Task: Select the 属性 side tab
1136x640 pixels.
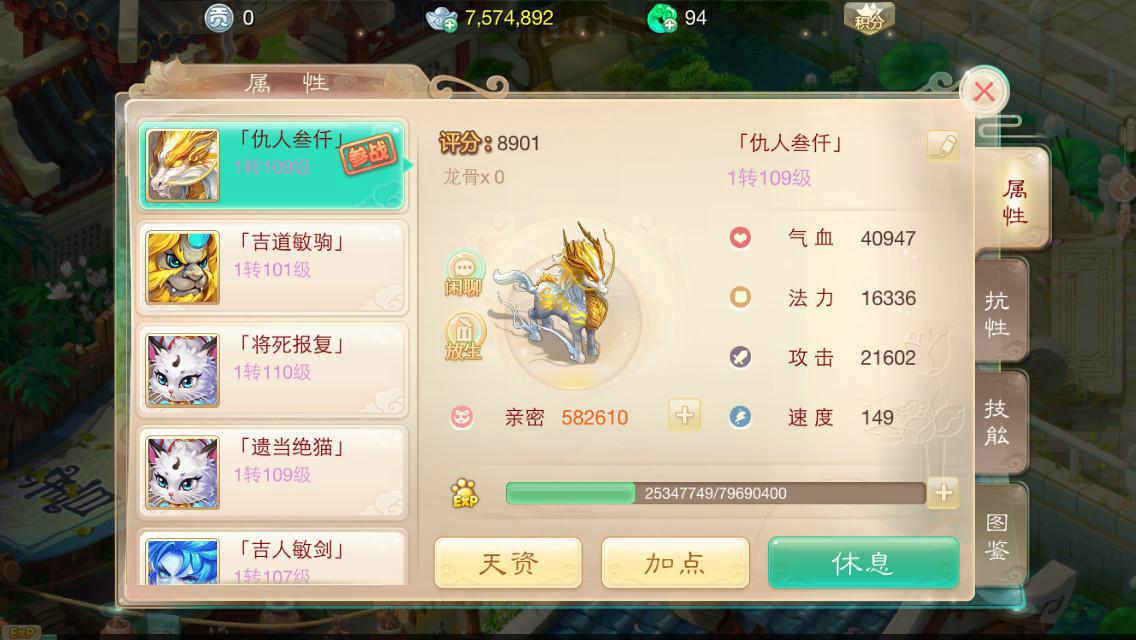Action: tap(1012, 201)
